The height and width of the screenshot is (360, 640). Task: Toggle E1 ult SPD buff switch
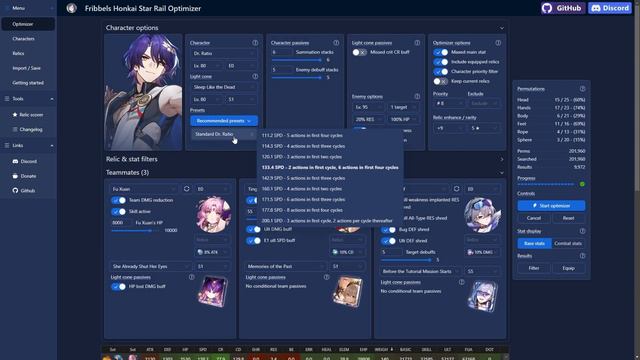click(x=253, y=241)
